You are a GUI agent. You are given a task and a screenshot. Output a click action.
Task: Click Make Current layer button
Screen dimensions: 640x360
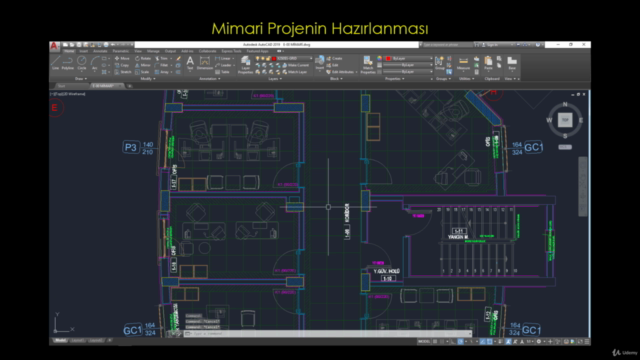click(x=296, y=65)
